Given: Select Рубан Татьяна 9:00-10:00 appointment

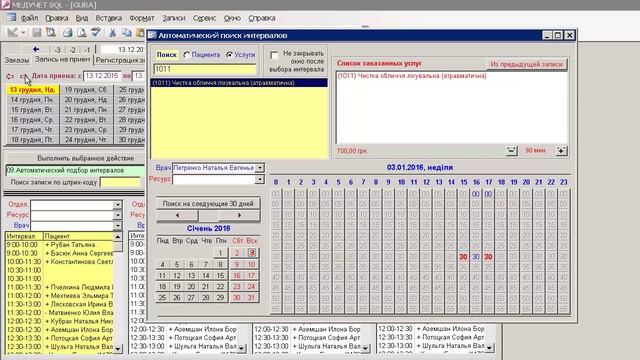Looking at the screenshot, I should click(x=60, y=245).
